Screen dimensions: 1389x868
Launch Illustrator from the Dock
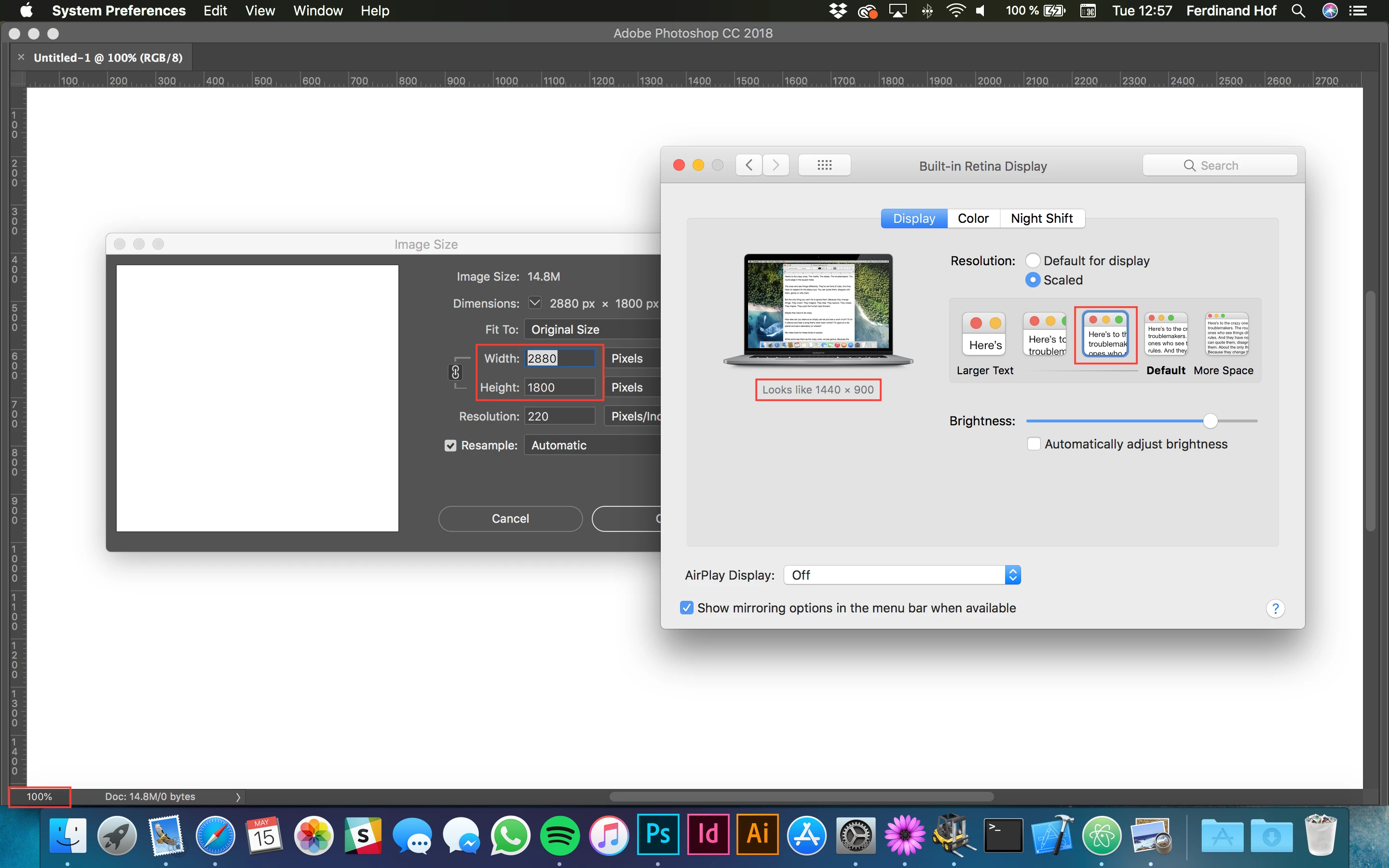[757, 835]
